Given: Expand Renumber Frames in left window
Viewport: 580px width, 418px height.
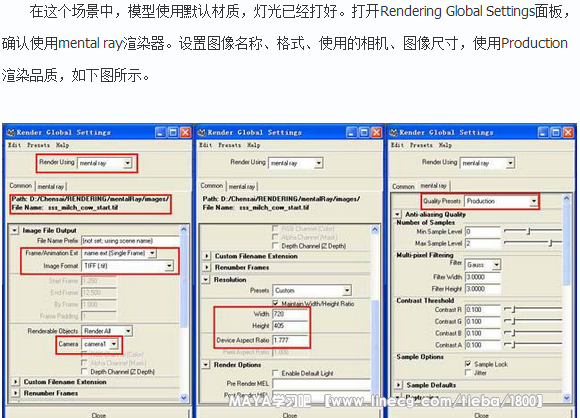Looking at the screenshot, I should click(15, 393).
